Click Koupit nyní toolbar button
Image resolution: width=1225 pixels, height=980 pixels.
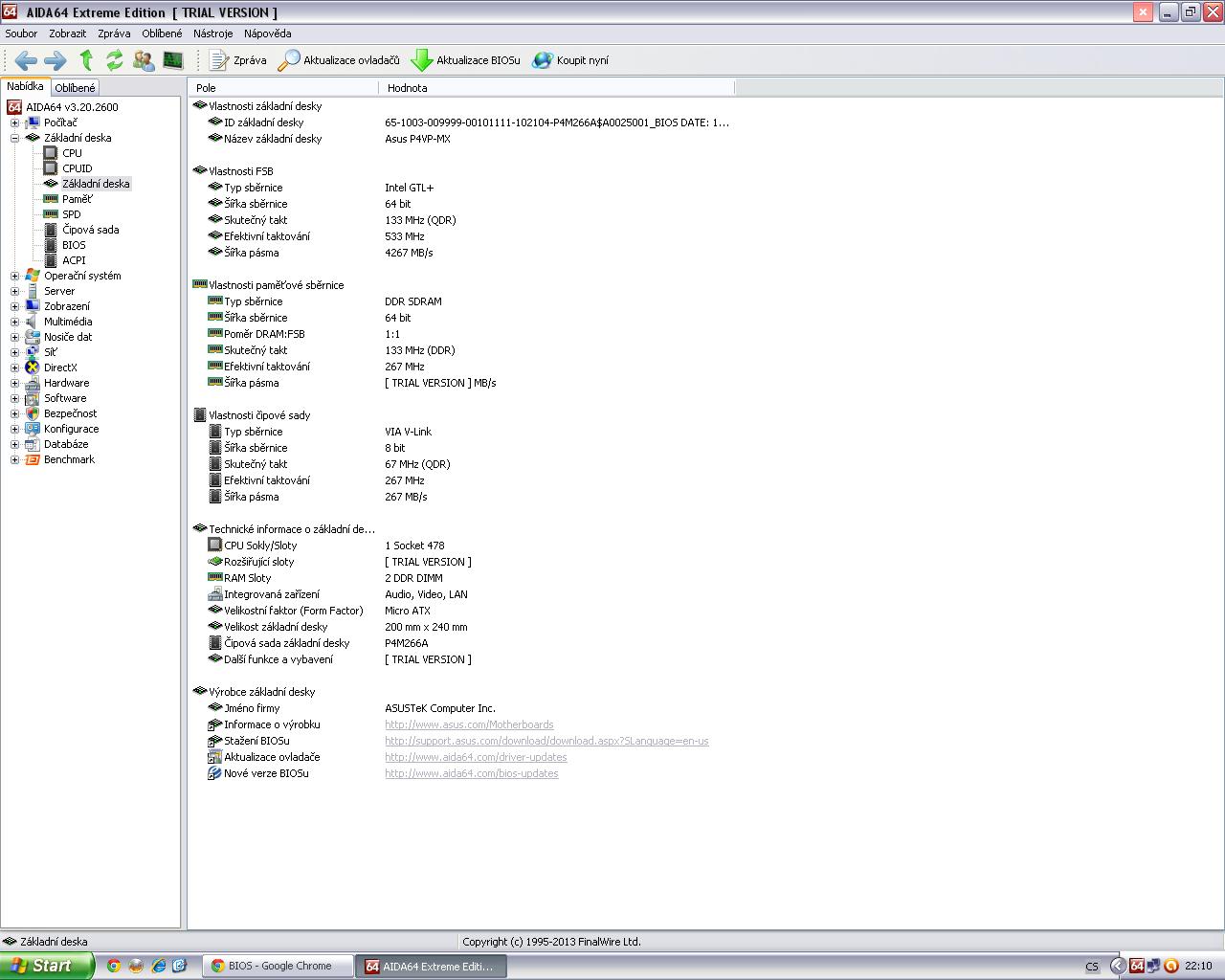point(570,60)
